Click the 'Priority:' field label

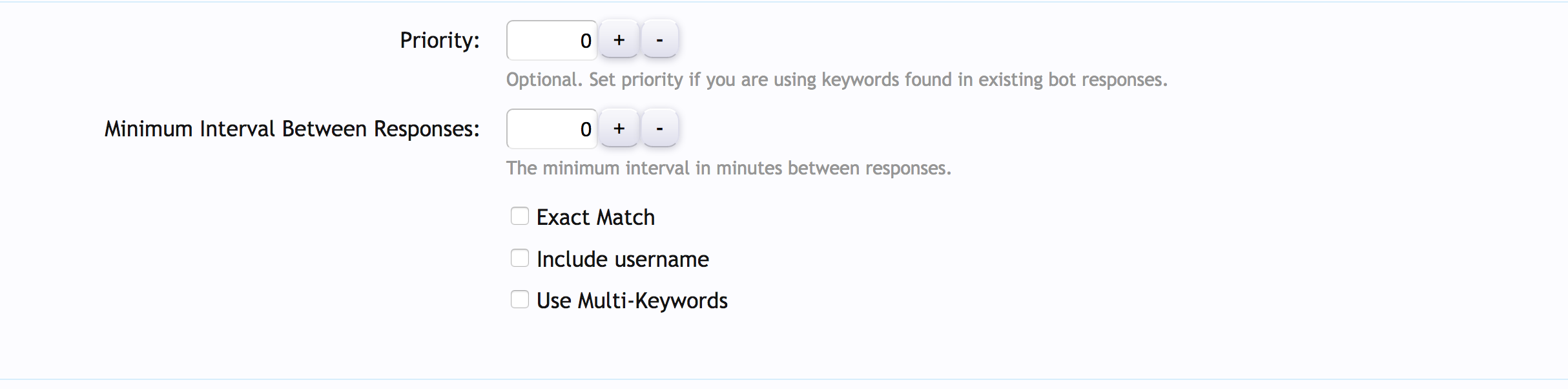439,40
